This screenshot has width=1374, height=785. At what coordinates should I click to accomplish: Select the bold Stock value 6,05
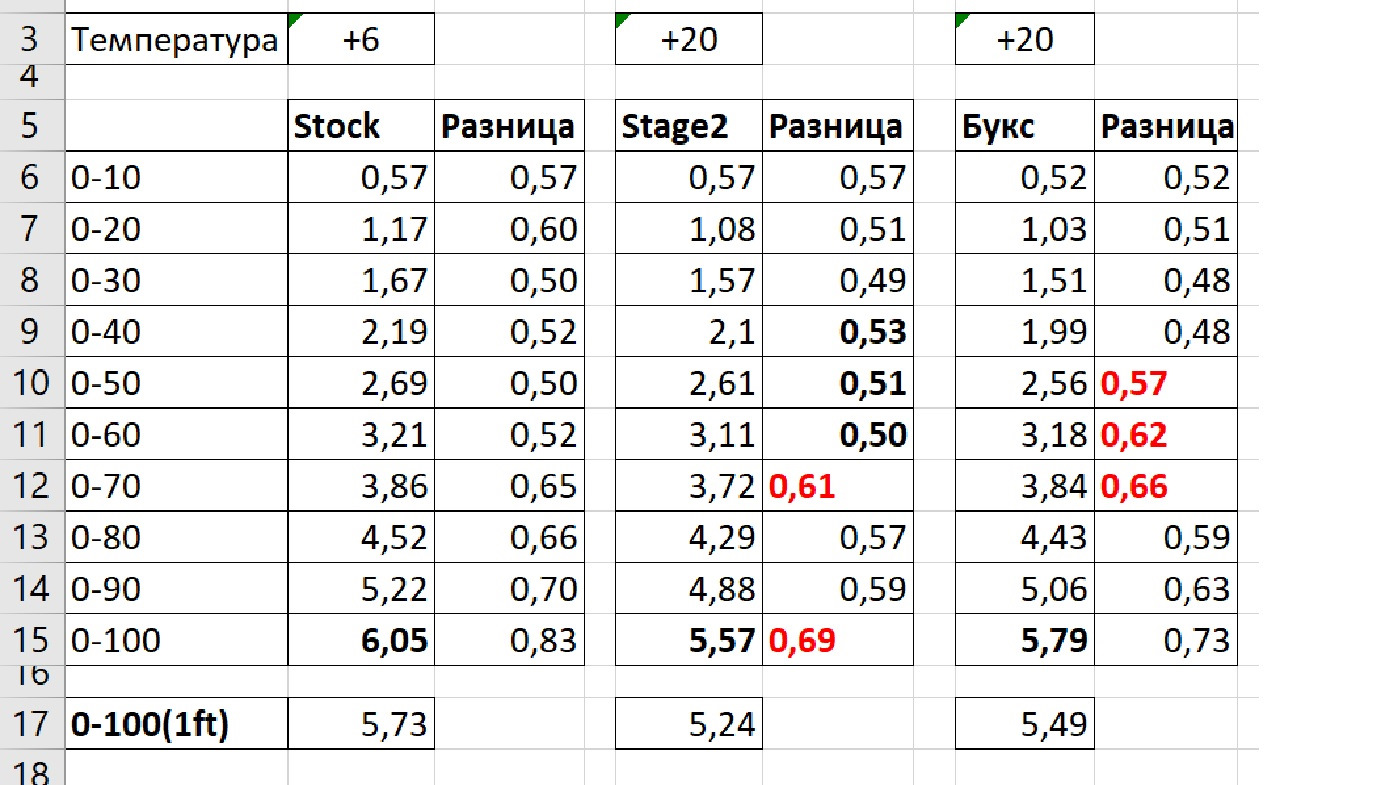click(361, 640)
